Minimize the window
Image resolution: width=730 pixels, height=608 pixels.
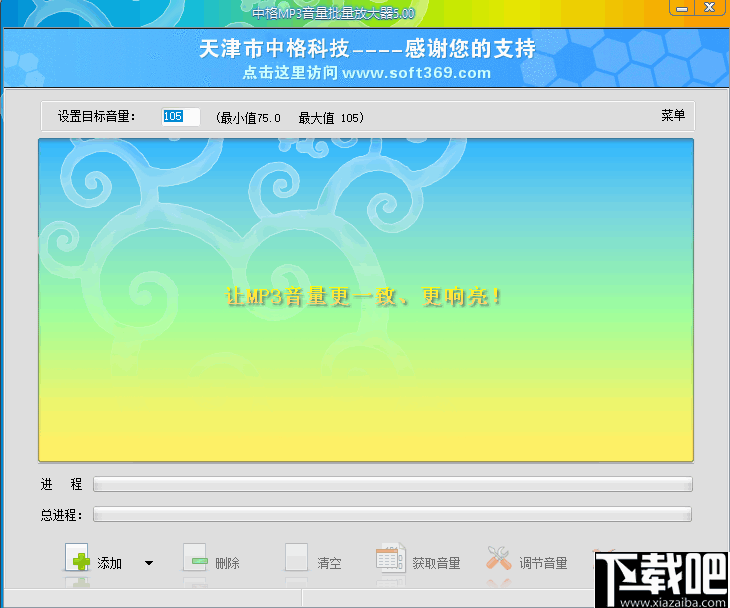[682, 8]
